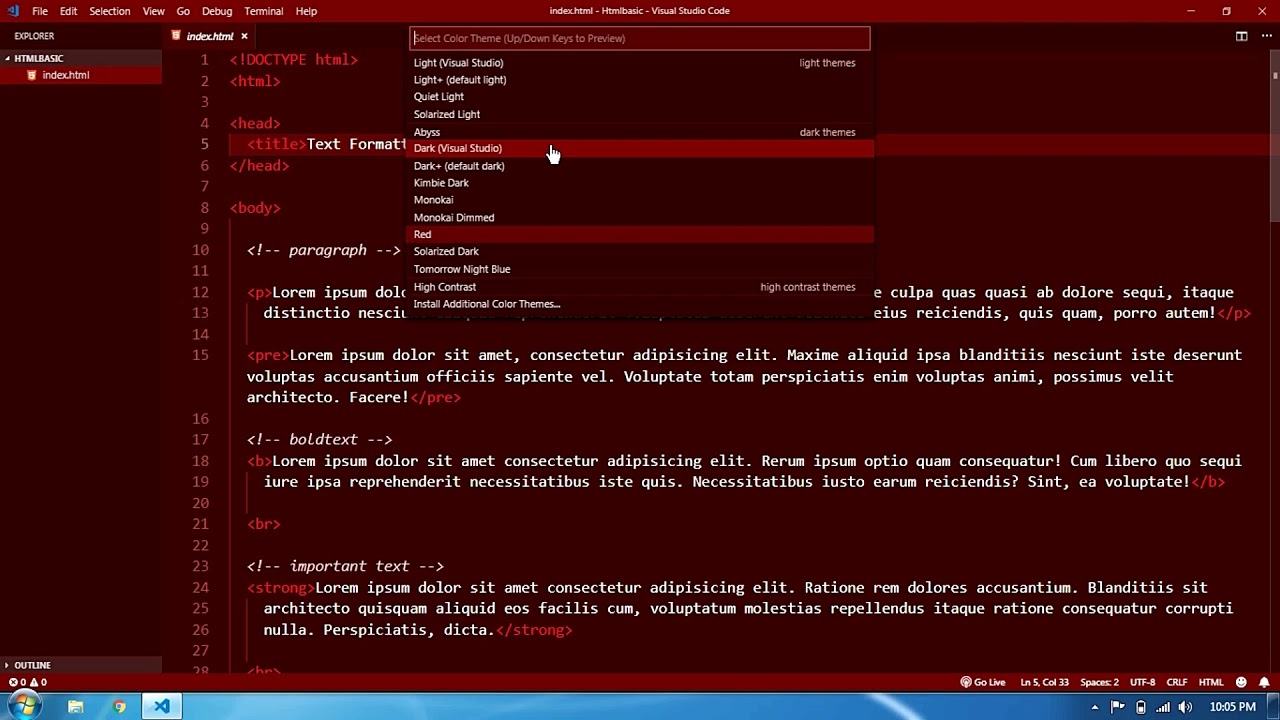Choose the Kimbie Dark theme

pyautogui.click(x=641, y=183)
